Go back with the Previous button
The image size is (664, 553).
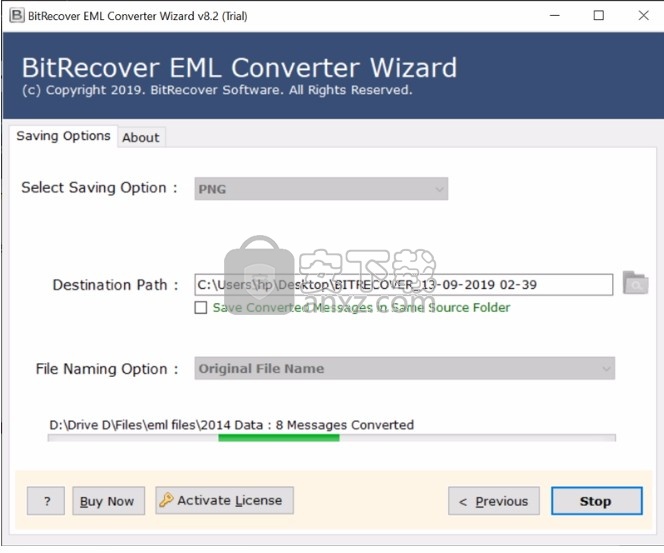pyautogui.click(x=494, y=501)
